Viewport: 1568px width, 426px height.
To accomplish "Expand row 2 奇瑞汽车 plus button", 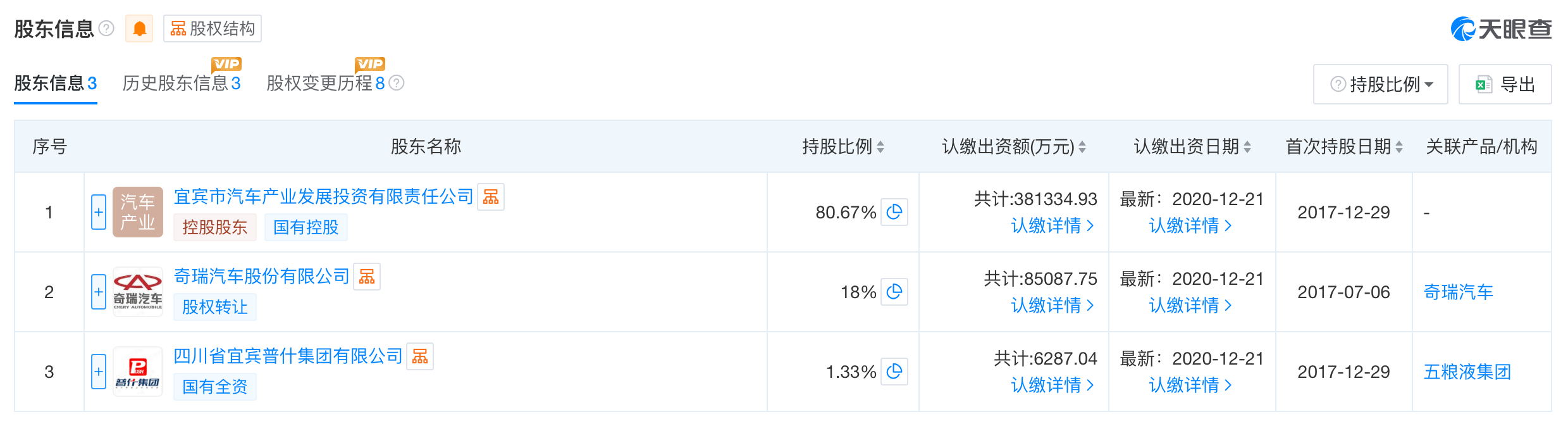I will click(x=99, y=292).
